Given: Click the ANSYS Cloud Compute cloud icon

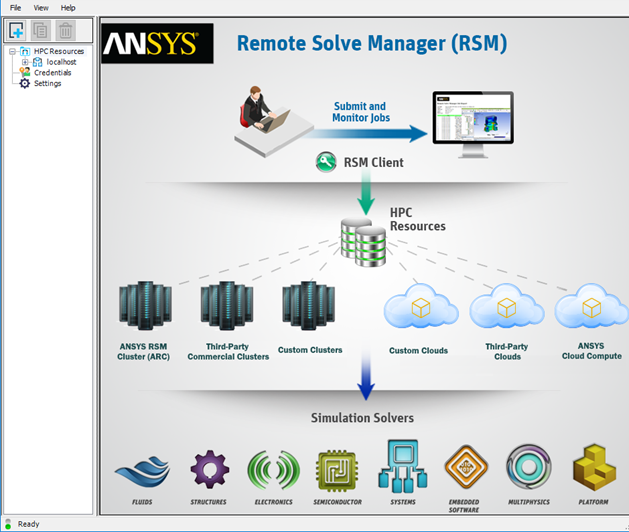Looking at the screenshot, I should (x=591, y=307).
